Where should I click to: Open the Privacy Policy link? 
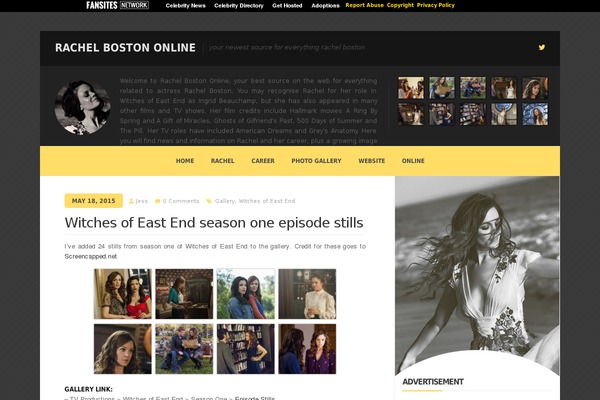[x=435, y=5]
